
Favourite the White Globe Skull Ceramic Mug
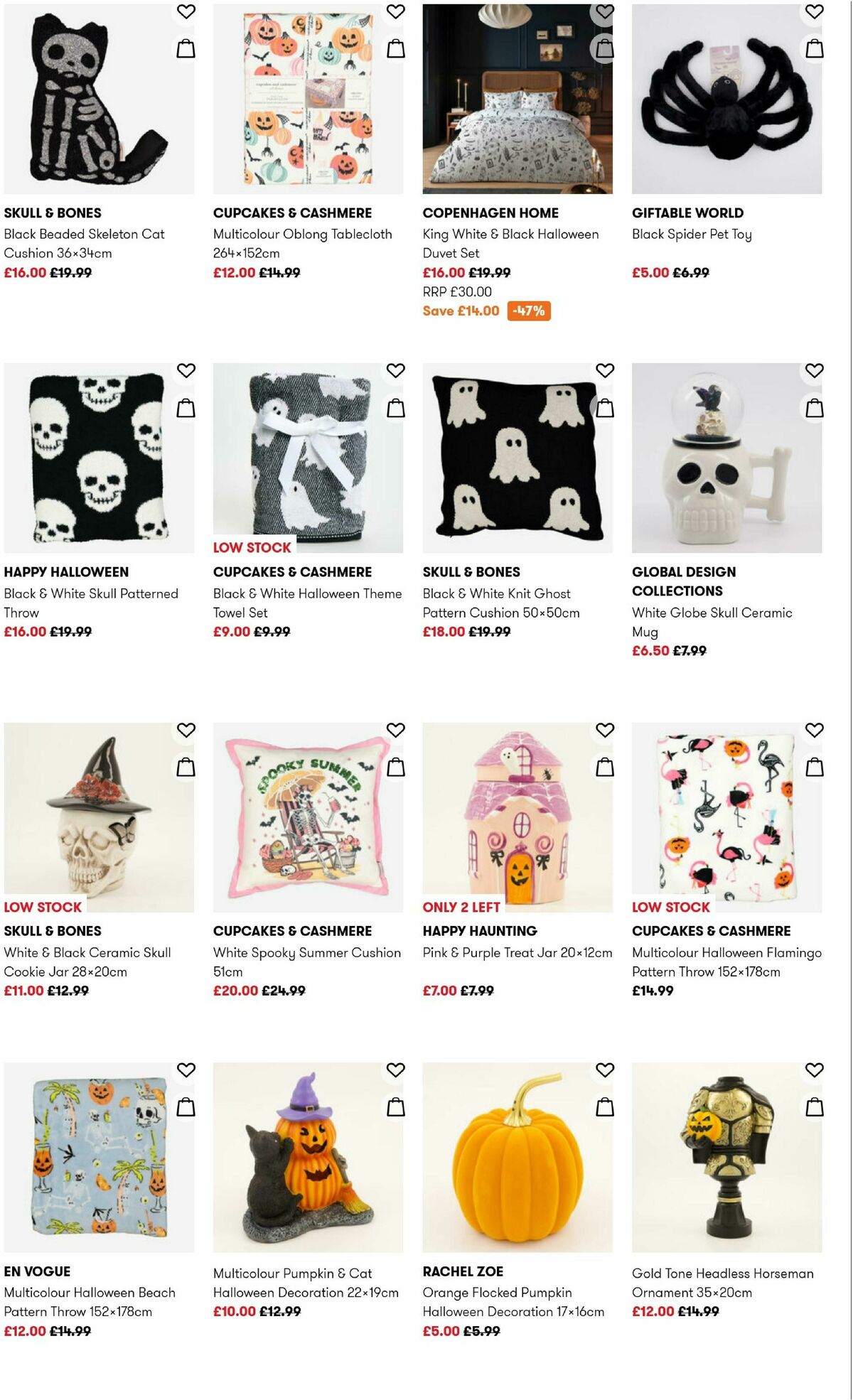click(815, 371)
